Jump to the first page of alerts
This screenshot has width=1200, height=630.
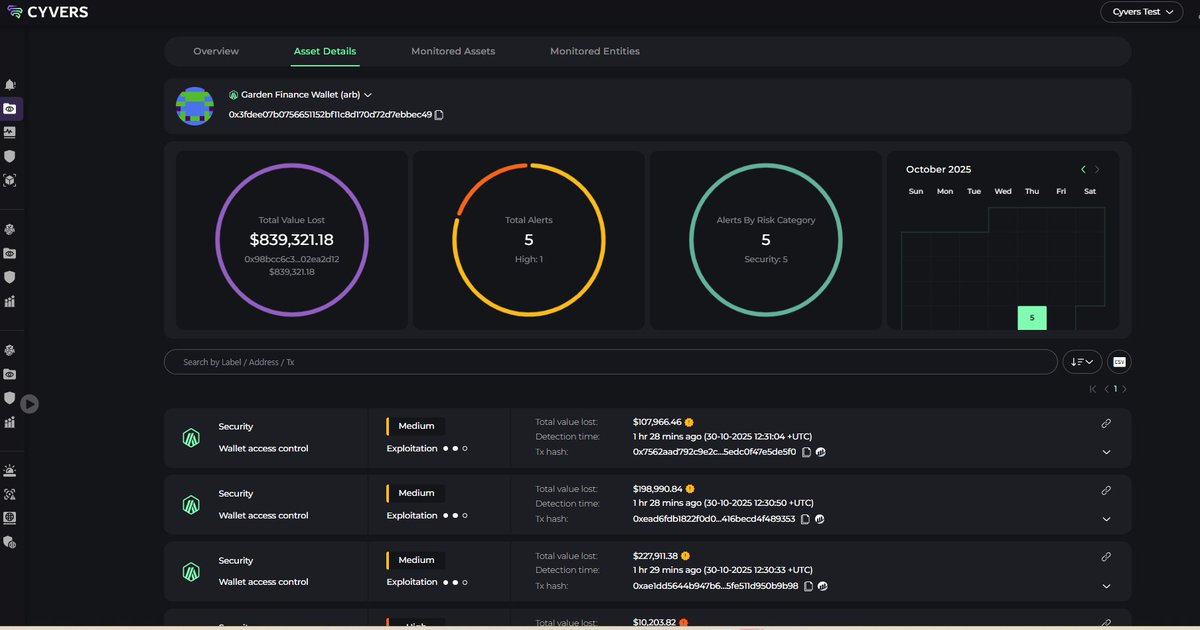point(1093,389)
